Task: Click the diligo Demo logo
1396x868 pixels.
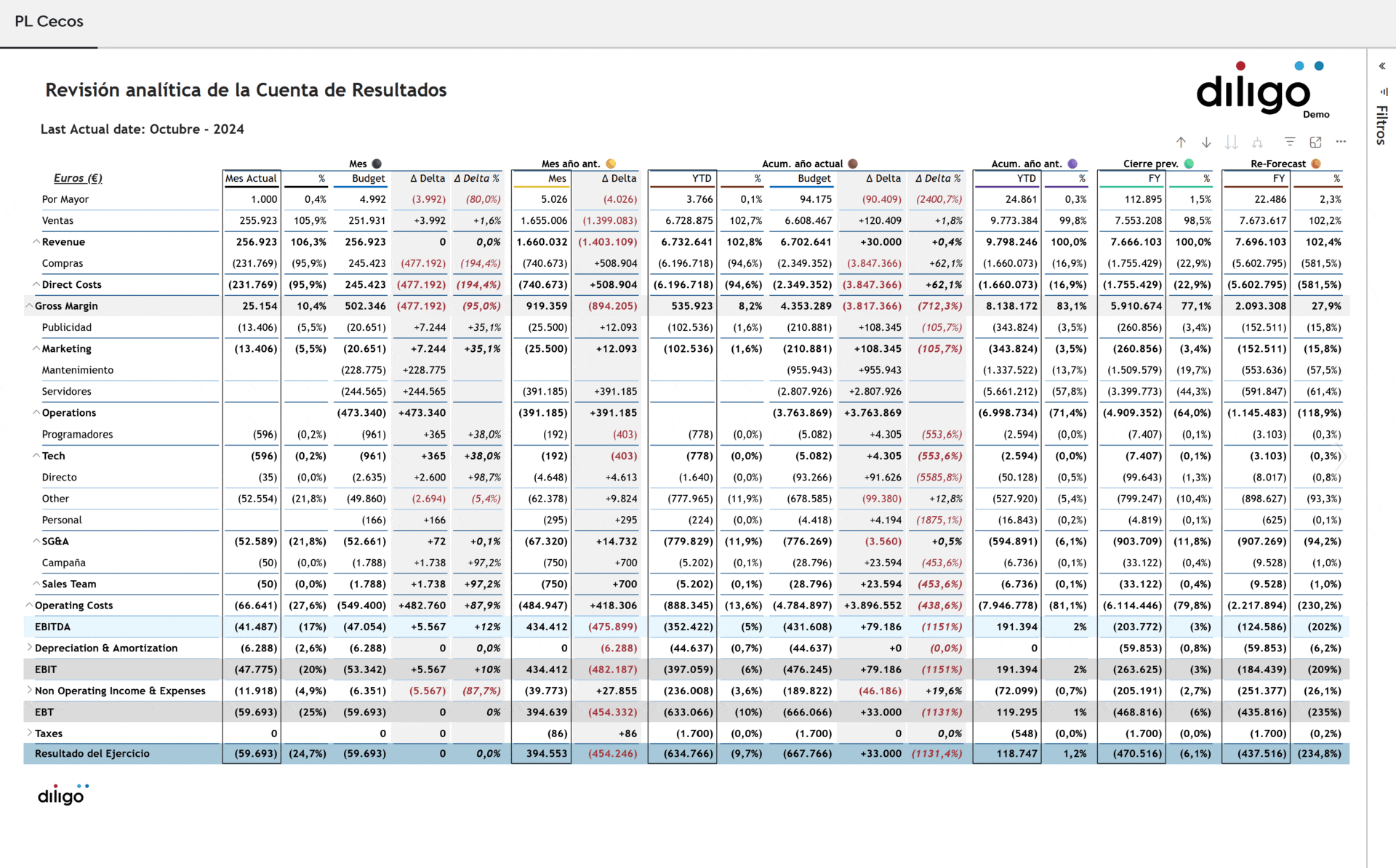Action: coord(1262,90)
